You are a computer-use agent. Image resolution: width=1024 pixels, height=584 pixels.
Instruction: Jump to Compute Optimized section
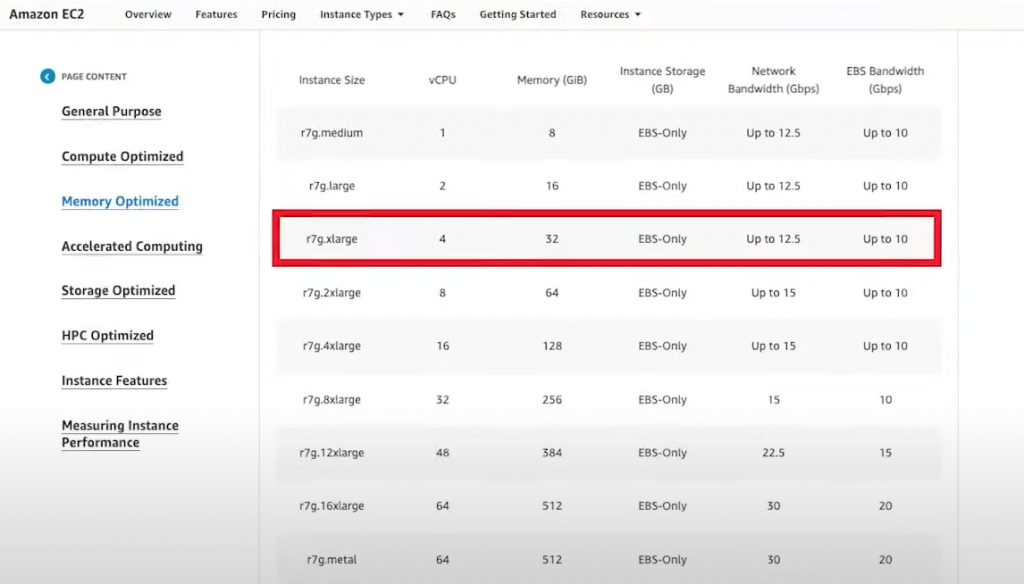click(122, 157)
